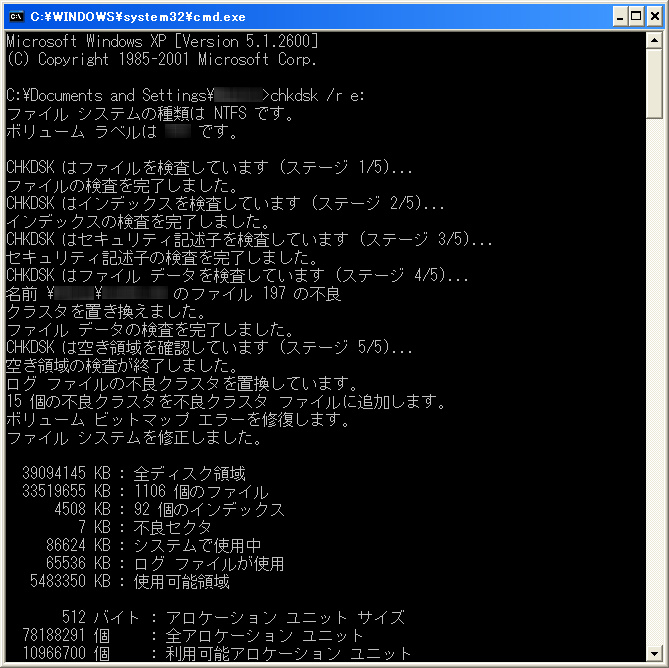Click the '78188291 個 : 全アロケーション ユニット' line

(x=193, y=636)
